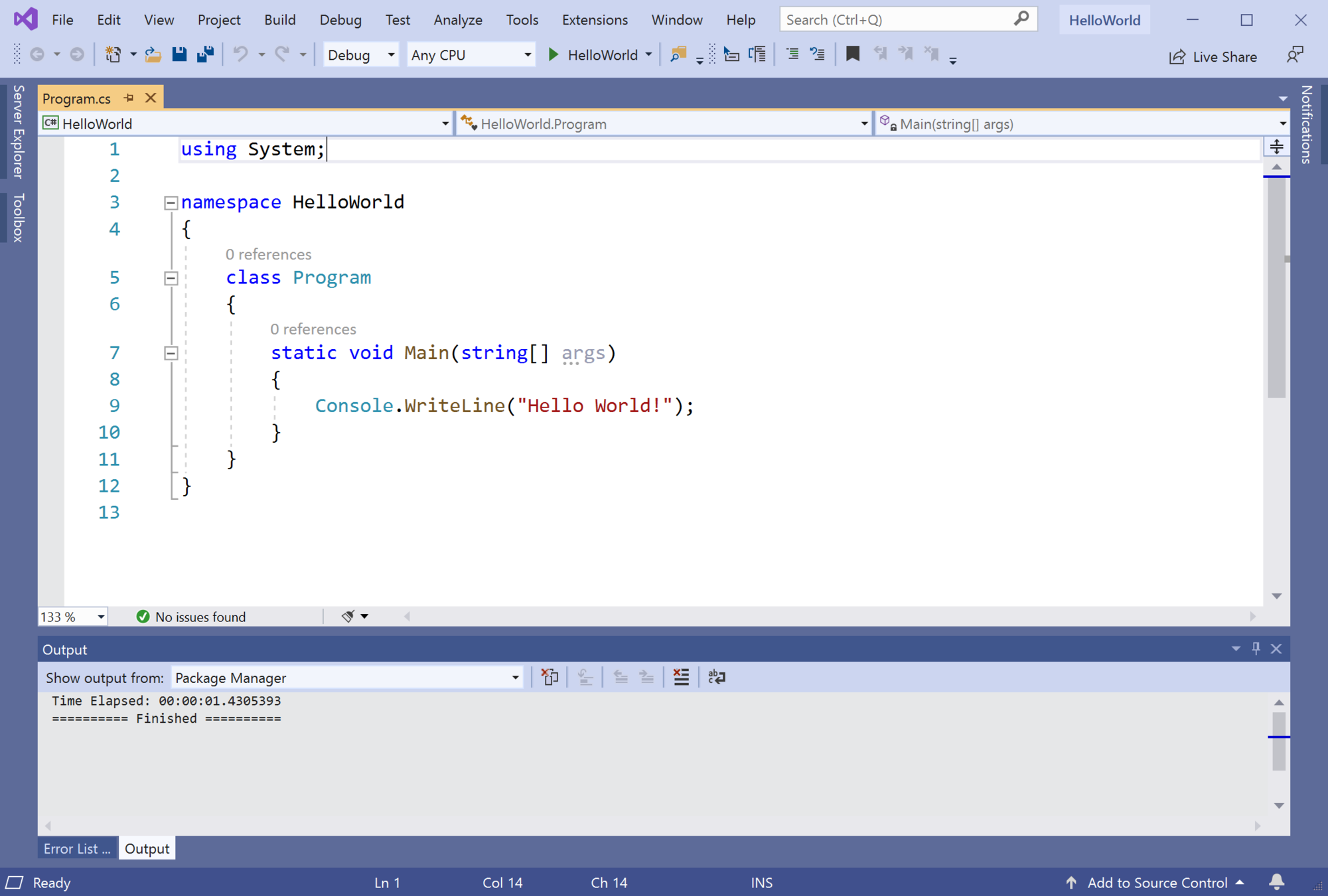Toggle a bookmark using bookmark icon

tap(853, 54)
